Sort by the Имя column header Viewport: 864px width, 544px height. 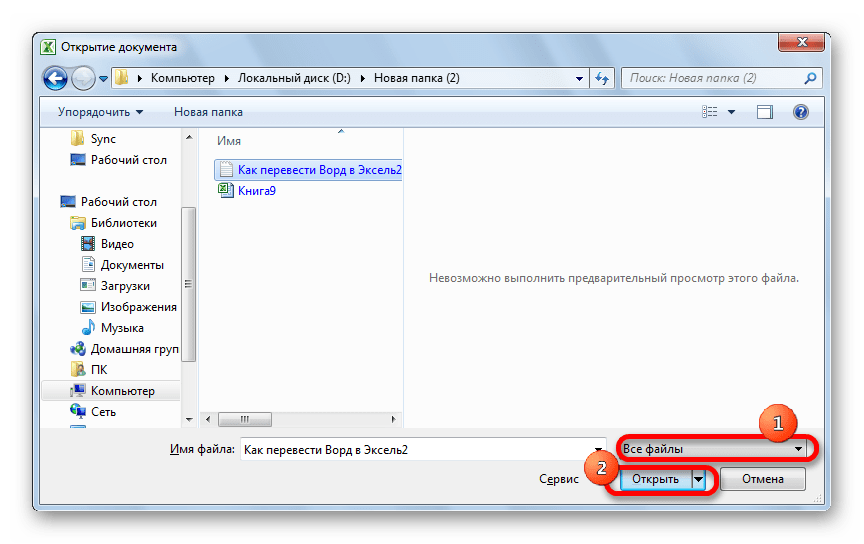pos(229,141)
